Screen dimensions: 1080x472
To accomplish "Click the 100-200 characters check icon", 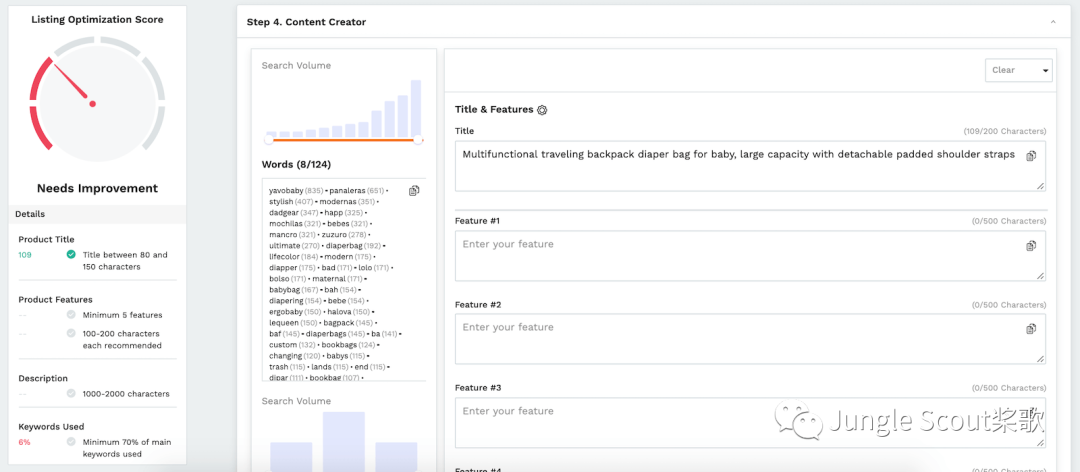I will click(x=71, y=333).
